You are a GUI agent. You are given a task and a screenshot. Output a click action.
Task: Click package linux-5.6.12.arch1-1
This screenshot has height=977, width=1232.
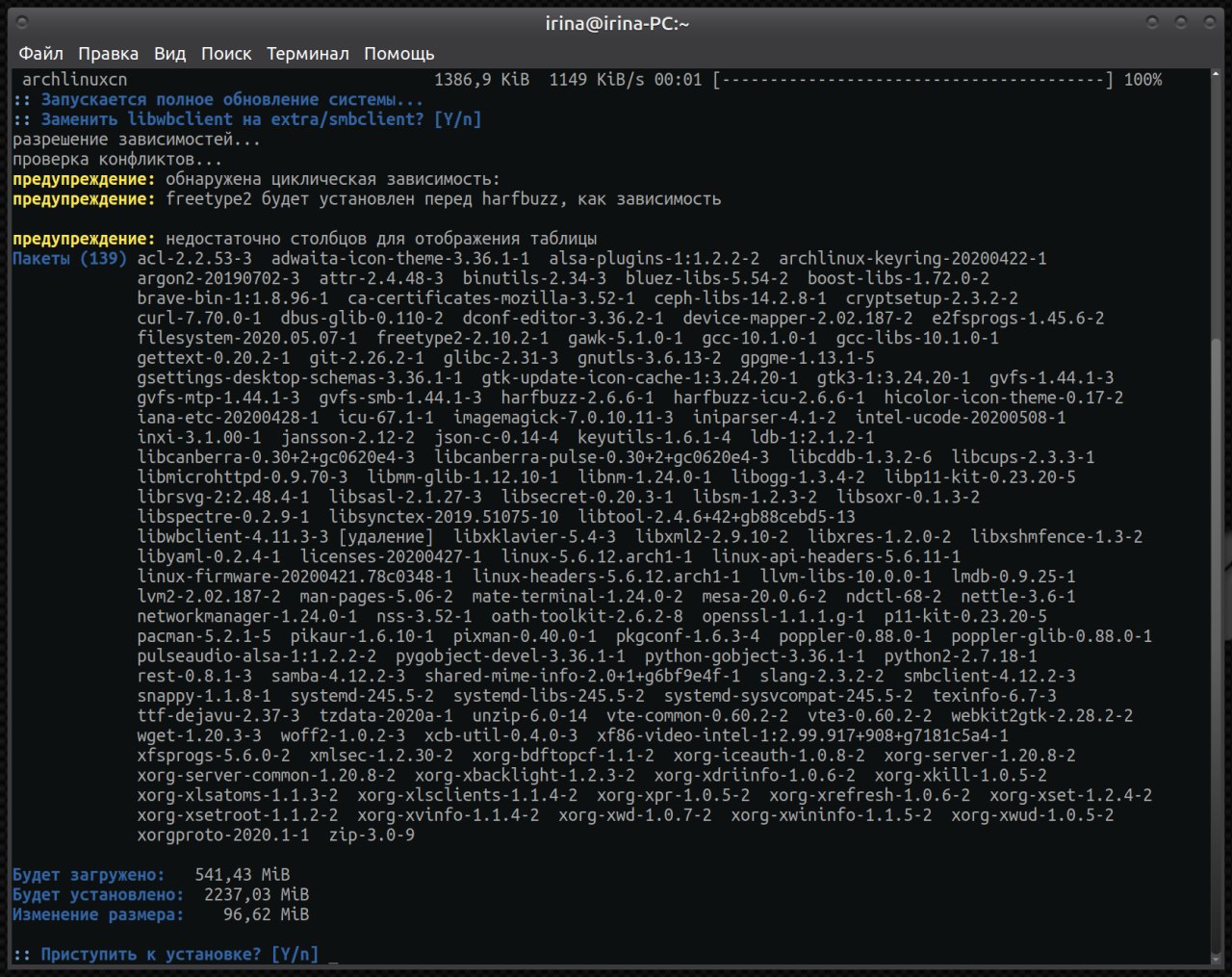tap(597, 557)
